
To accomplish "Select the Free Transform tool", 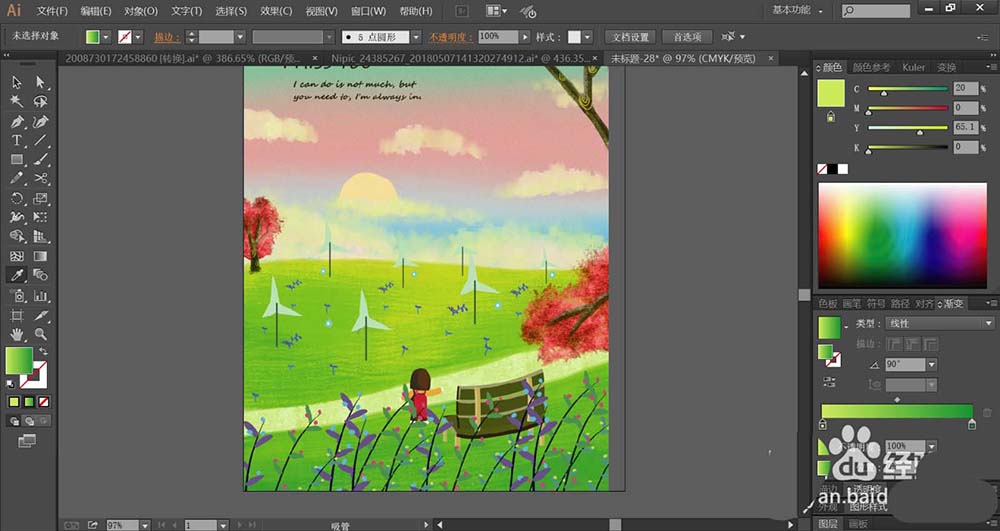I will point(41,217).
